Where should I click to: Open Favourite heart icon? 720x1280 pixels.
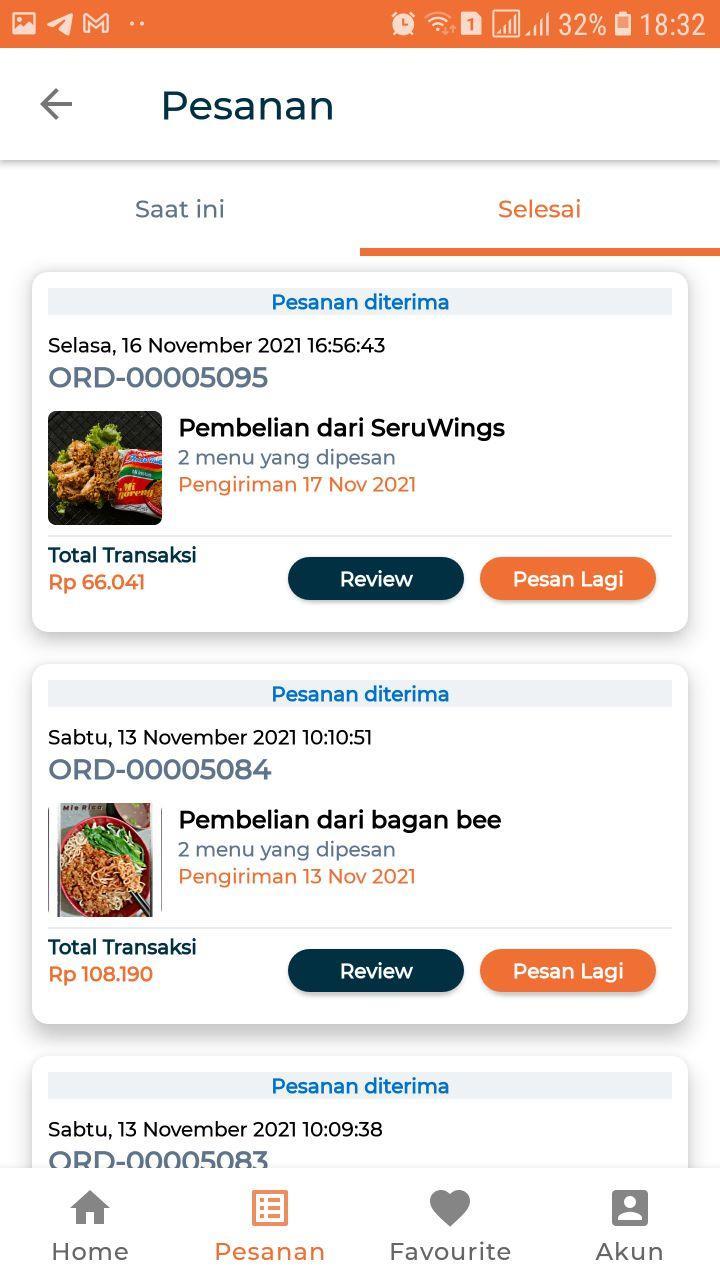coord(449,1208)
